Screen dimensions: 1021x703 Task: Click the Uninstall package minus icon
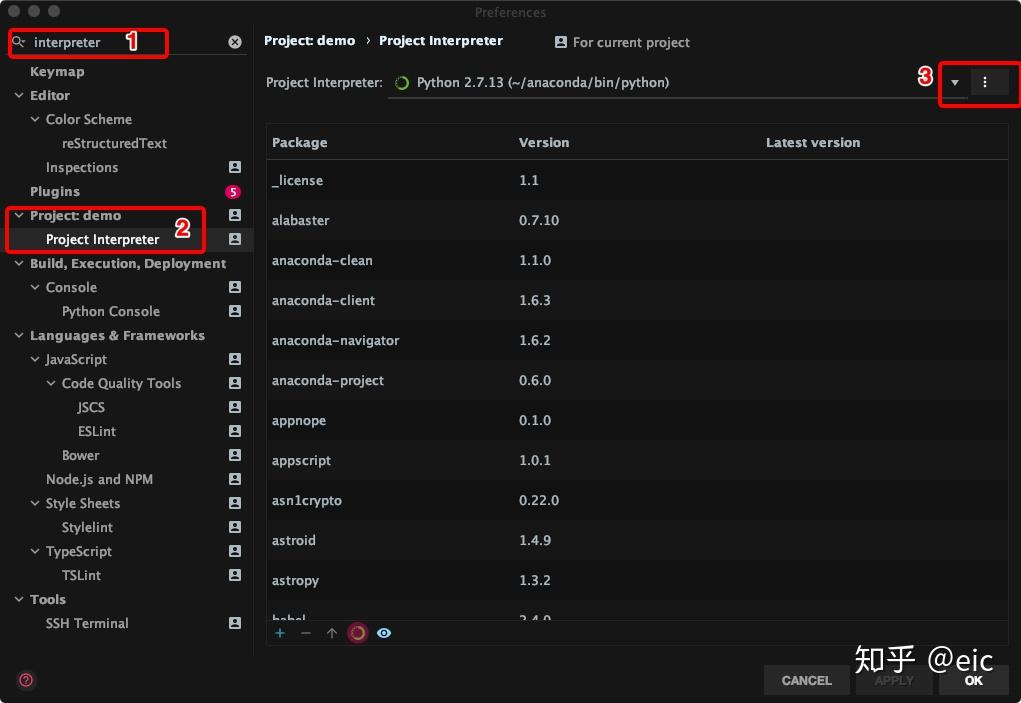(x=306, y=632)
